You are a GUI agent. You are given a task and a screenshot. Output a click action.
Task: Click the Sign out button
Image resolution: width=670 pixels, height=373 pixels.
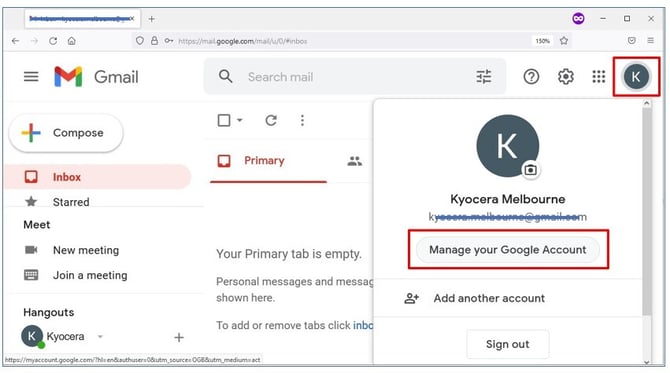tap(508, 344)
